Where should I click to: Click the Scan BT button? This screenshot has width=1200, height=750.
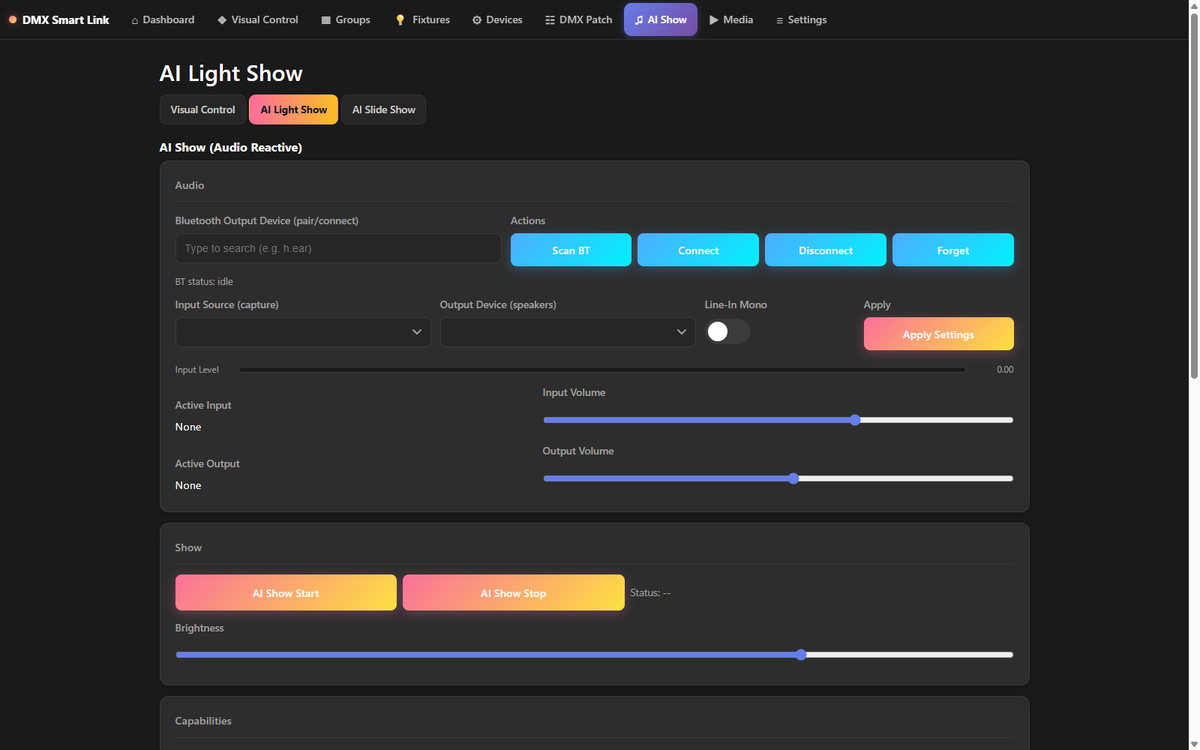(571, 250)
